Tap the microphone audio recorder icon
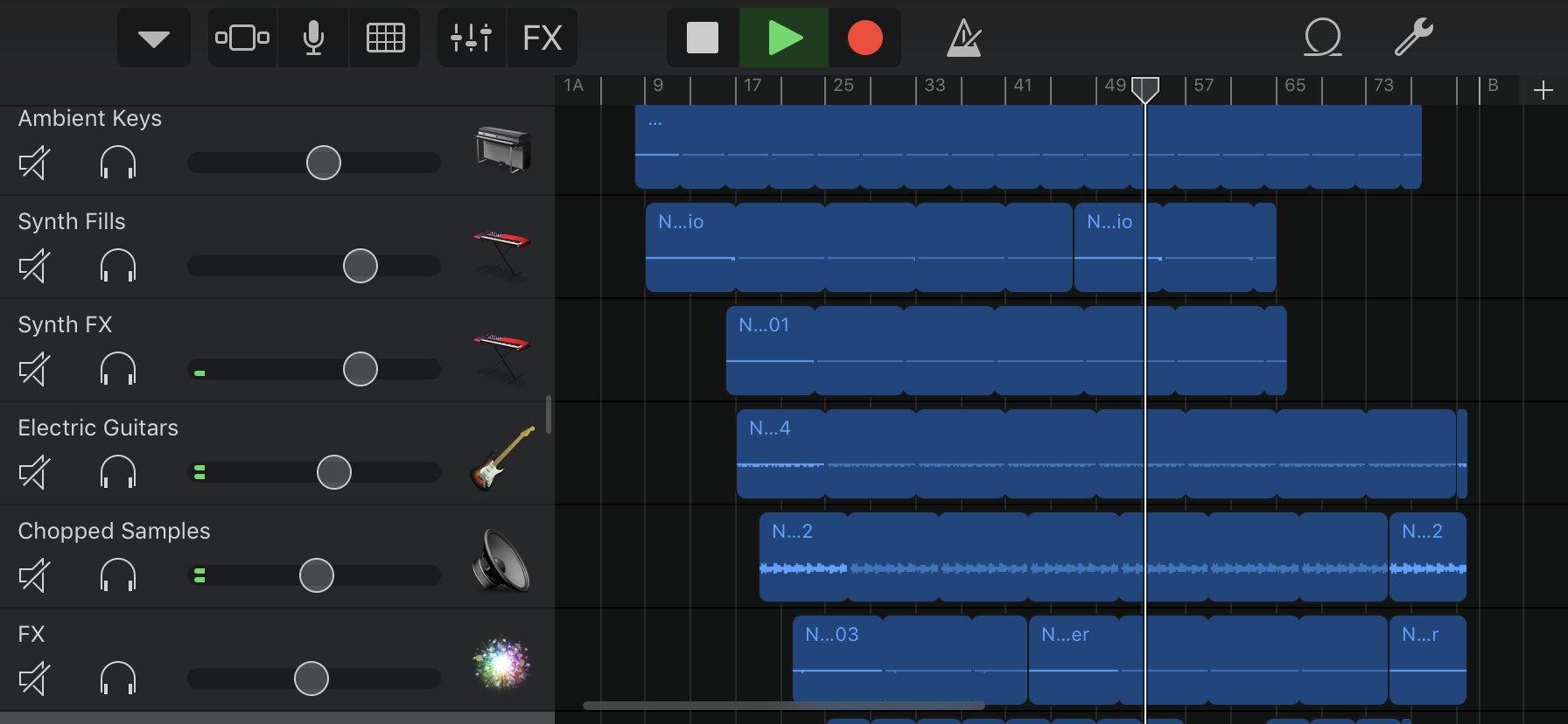1568x724 pixels. click(313, 38)
